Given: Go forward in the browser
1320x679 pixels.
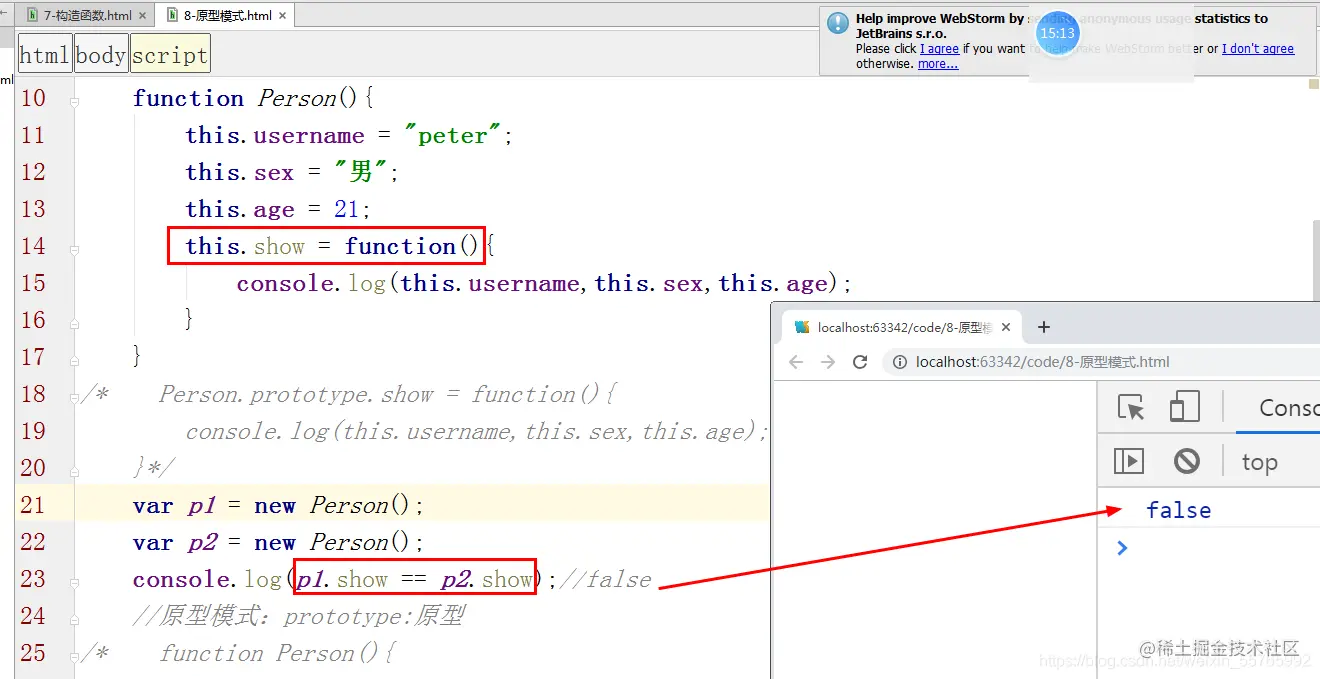Looking at the screenshot, I should point(828,362).
